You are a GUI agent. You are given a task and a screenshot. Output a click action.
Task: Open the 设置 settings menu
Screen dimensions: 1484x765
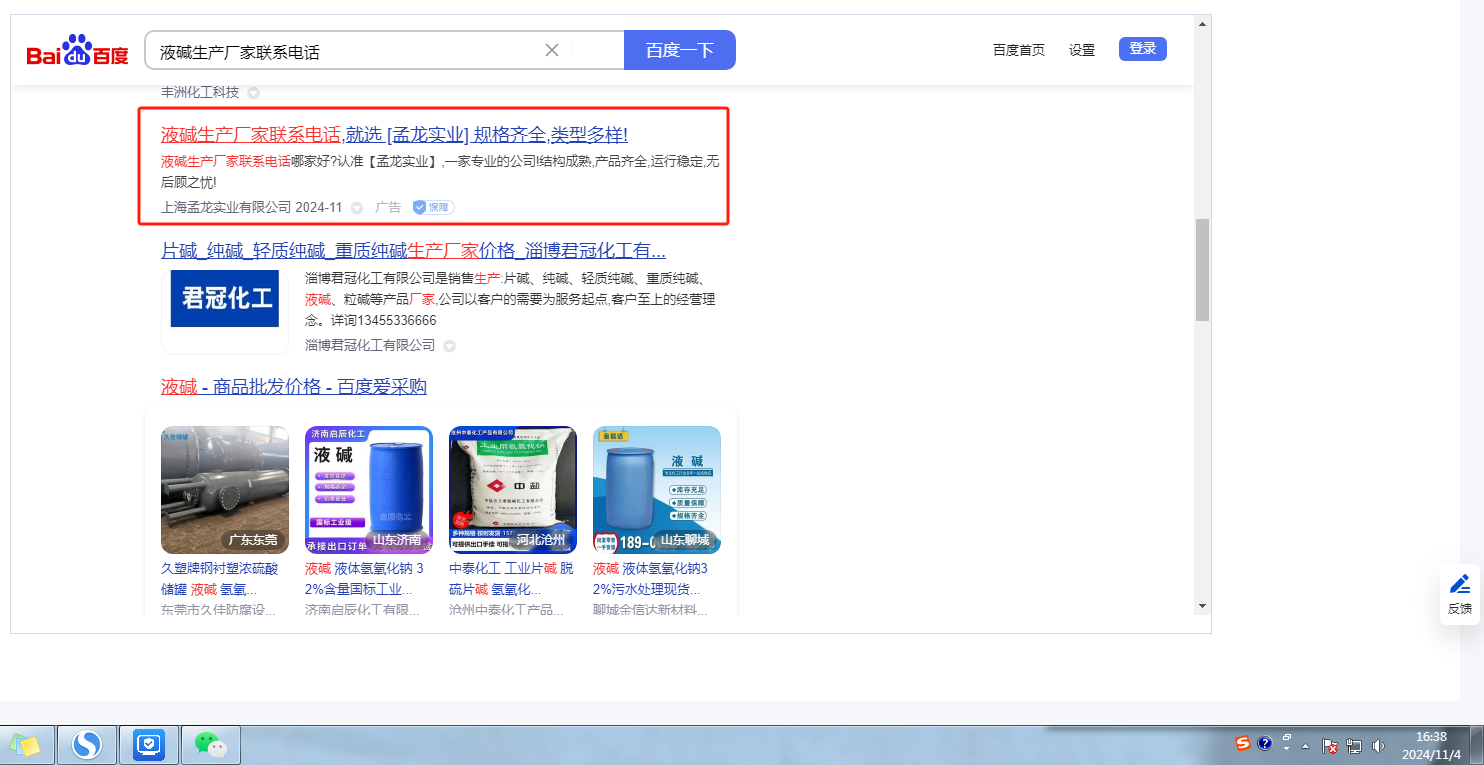[1082, 50]
